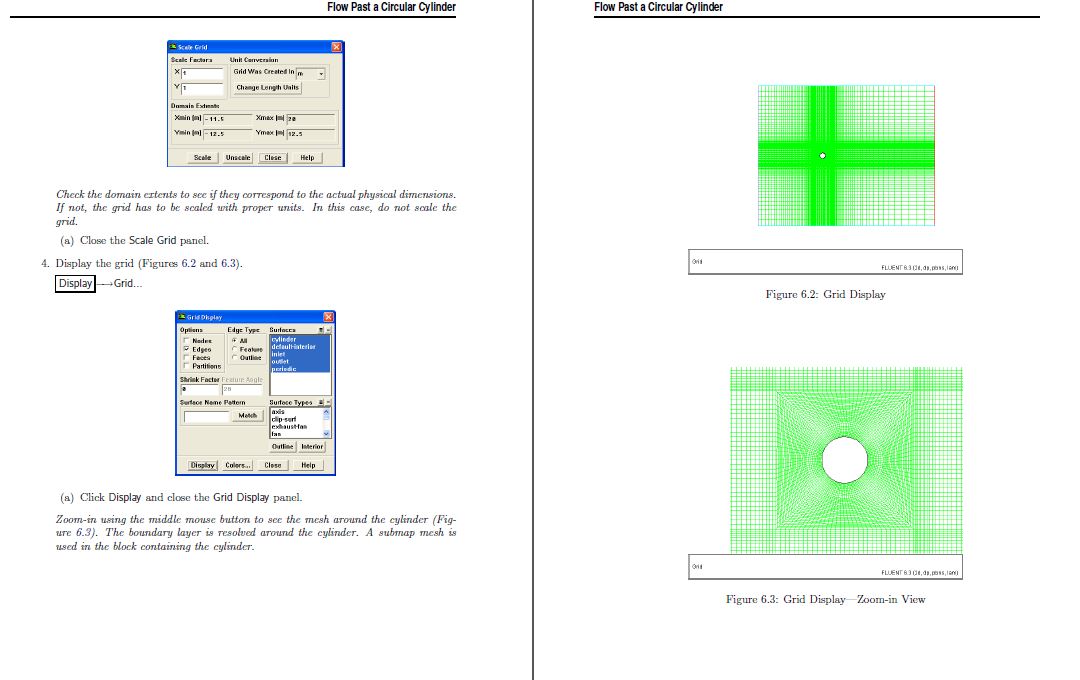Viewport: 1080px width, 680px height.
Task: Click deselect-all icon beside Surfaces list
Action: click(x=329, y=329)
